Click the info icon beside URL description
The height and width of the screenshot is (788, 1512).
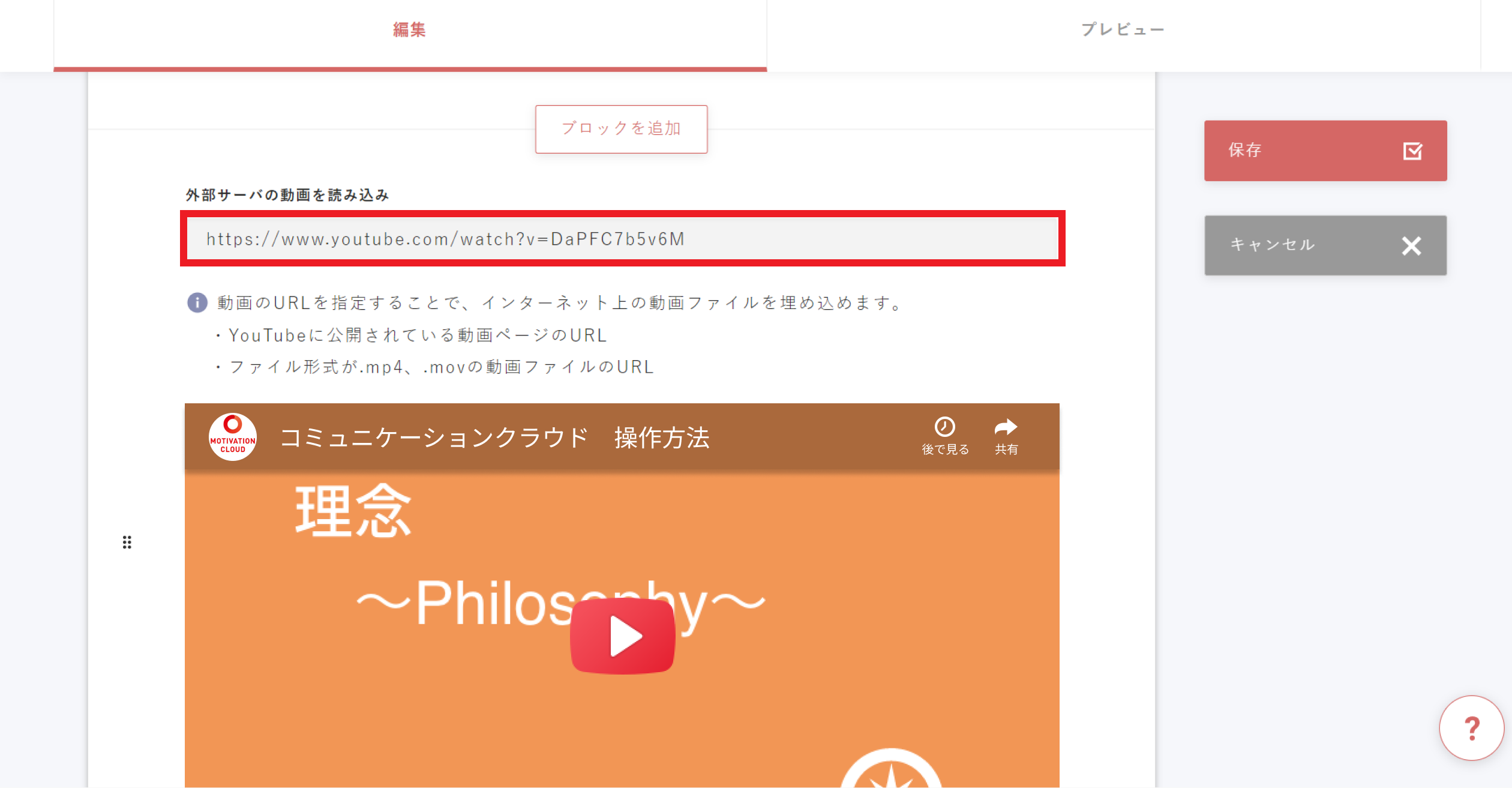[x=197, y=302]
